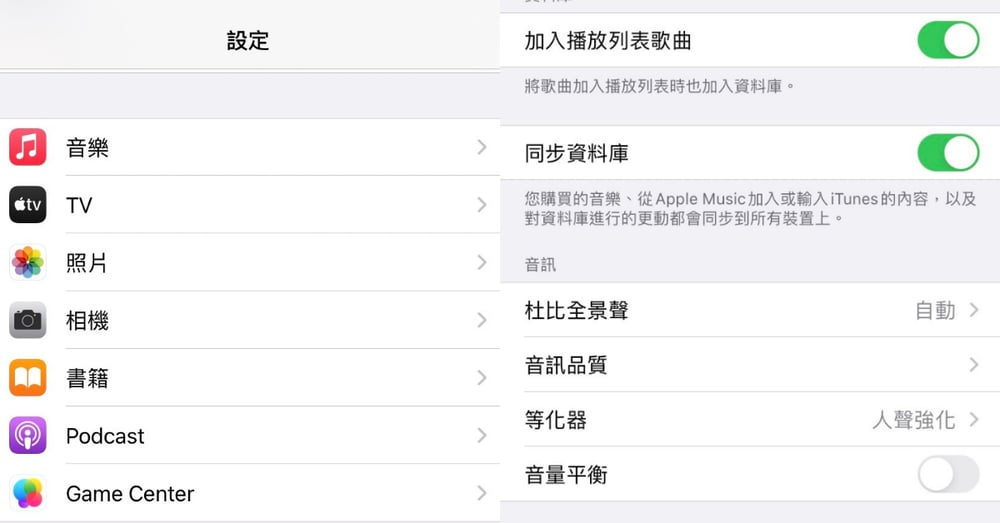Screen dimensions: 1000x523
Task: Expand 等化器 option showing 人聲強化
Action: click(x=750, y=419)
